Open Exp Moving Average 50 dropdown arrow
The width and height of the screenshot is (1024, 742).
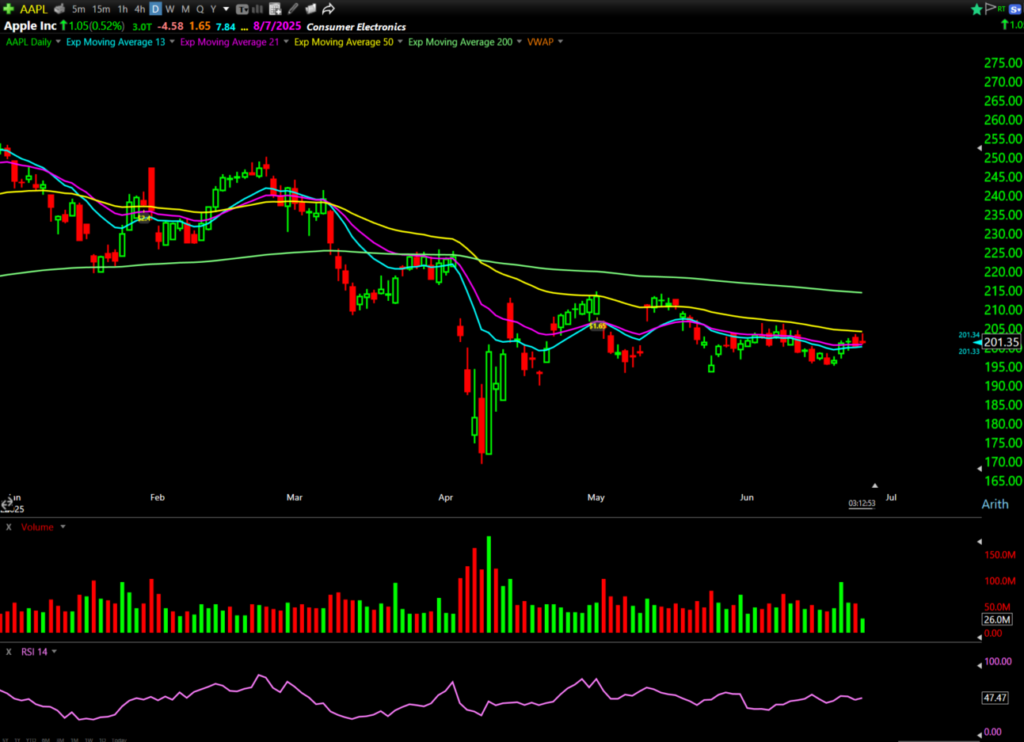click(x=400, y=42)
